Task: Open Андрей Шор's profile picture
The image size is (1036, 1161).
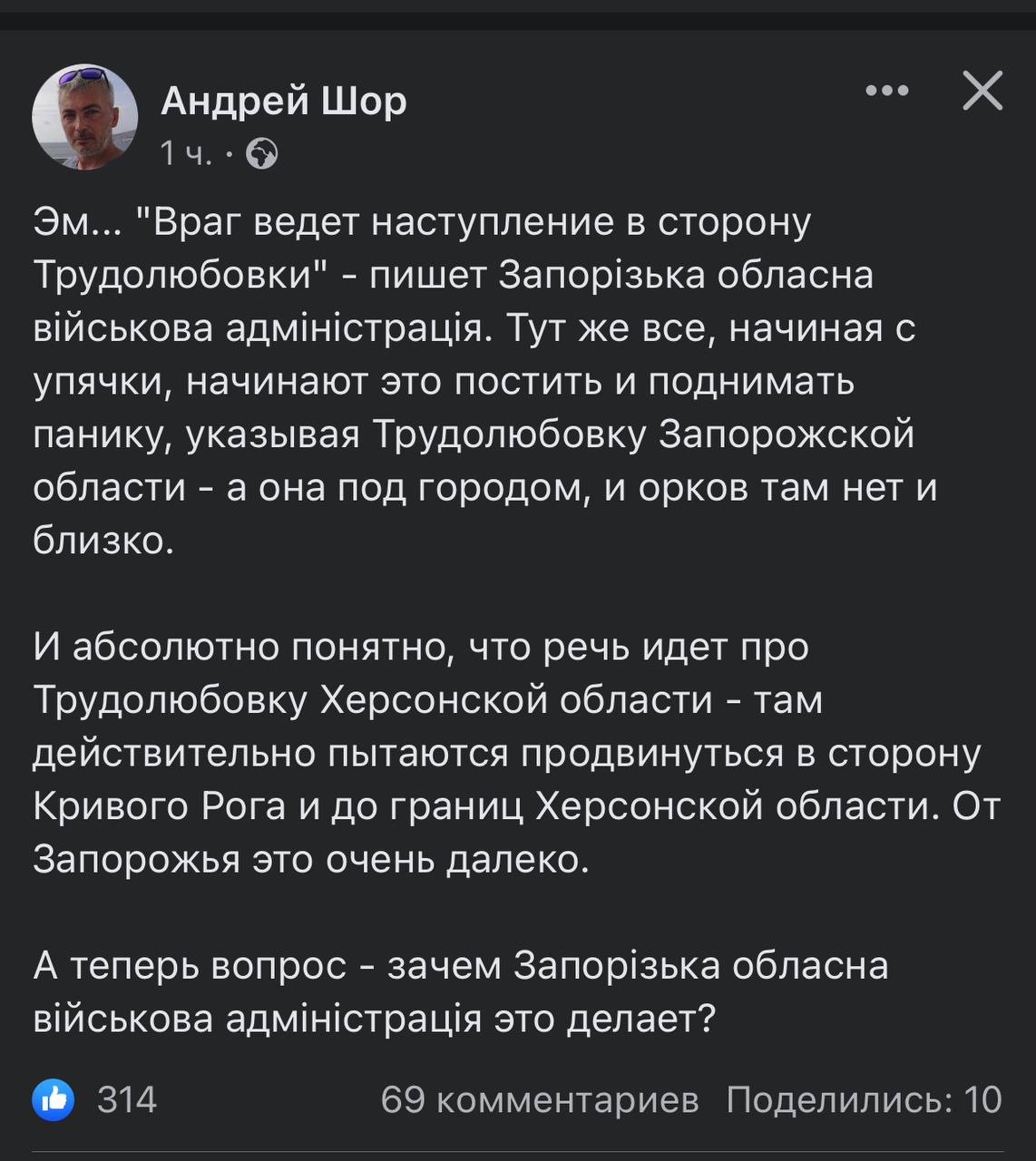Action: (85, 117)
